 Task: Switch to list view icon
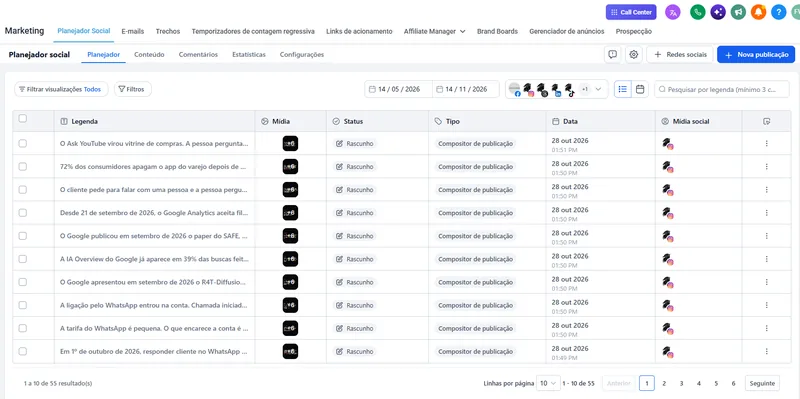[622, 89]
